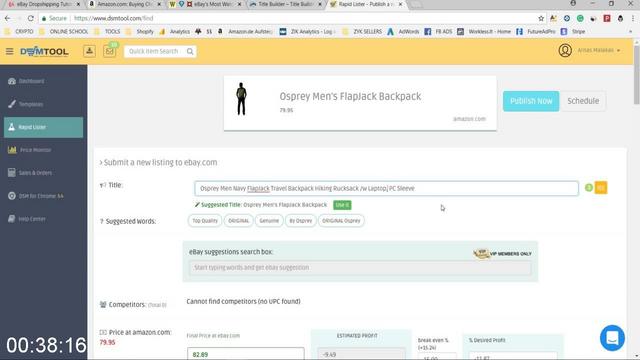Bookmark the page with the star icon
This screenshot has height=360, width=640.
(541, 18)
